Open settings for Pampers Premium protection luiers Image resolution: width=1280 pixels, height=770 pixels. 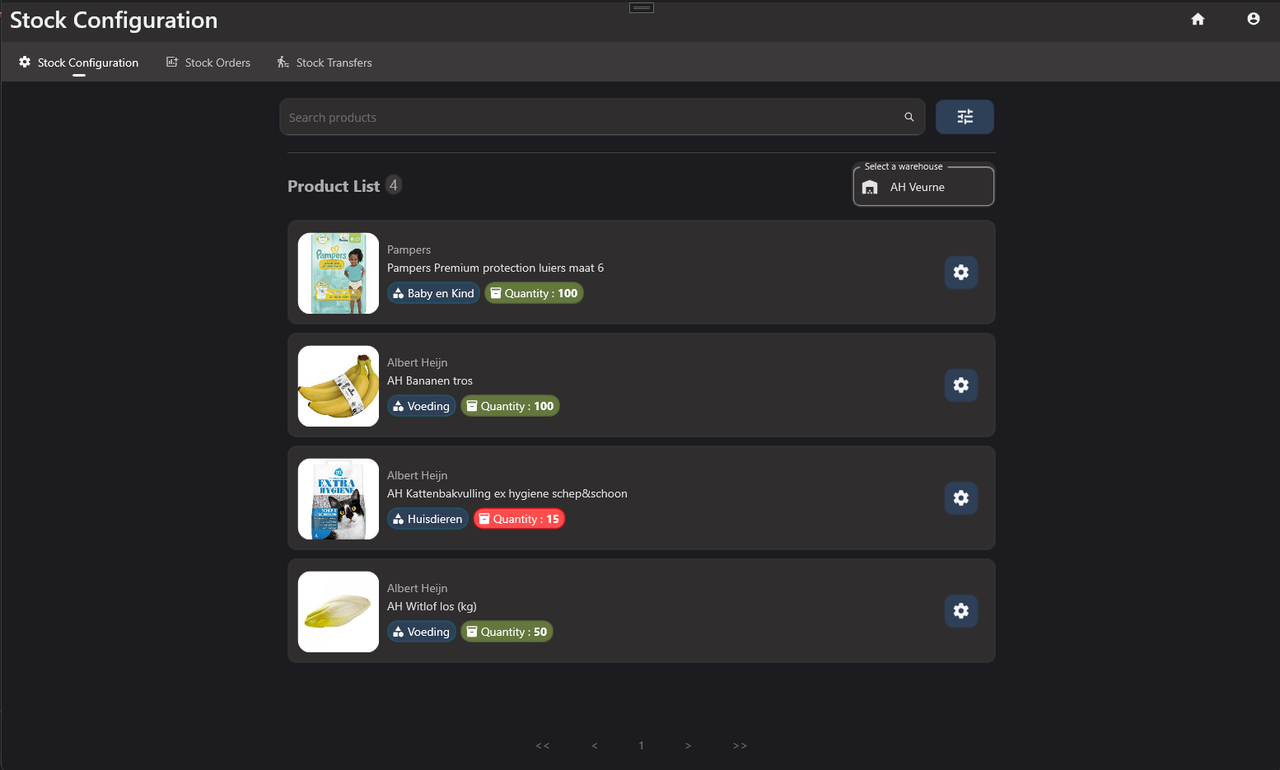[961, 272]
